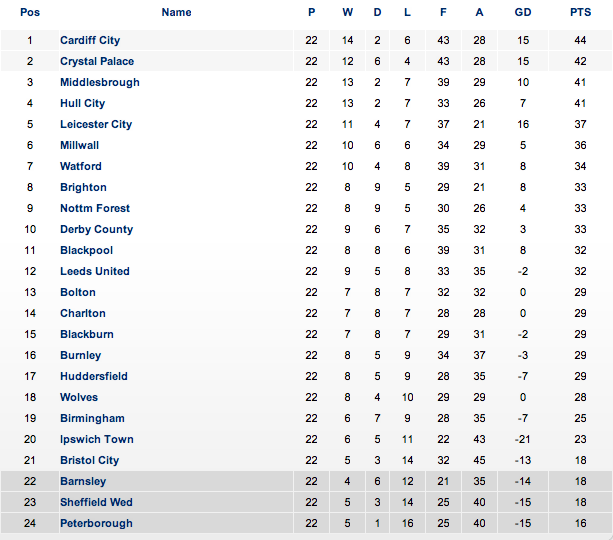Image resolution: width=613 pixels, height=540 pixels.
Task: Open the Watford team link
Action: pos(81,167)
